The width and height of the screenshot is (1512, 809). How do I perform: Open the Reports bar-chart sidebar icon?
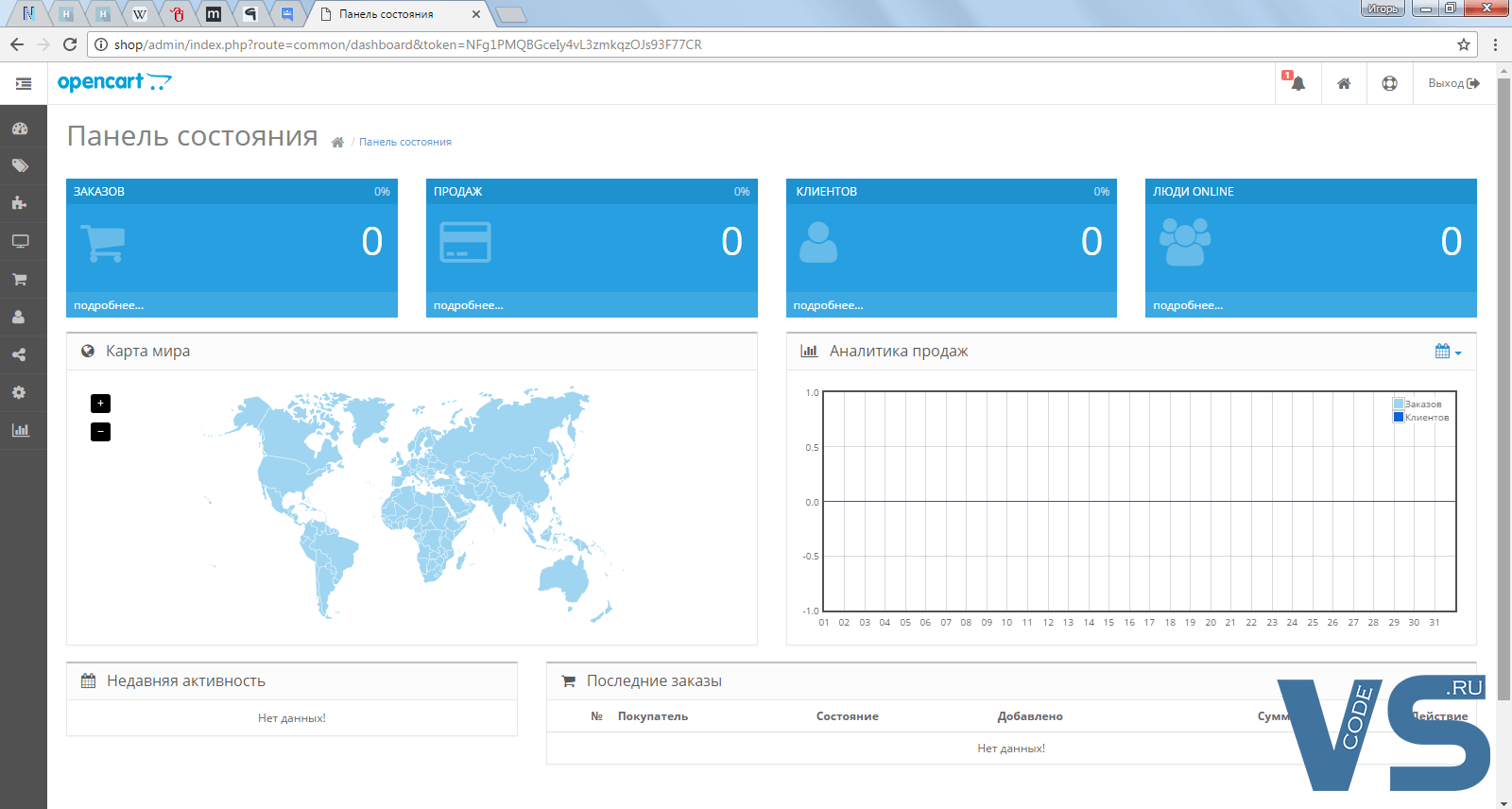(x=20, y=430)
